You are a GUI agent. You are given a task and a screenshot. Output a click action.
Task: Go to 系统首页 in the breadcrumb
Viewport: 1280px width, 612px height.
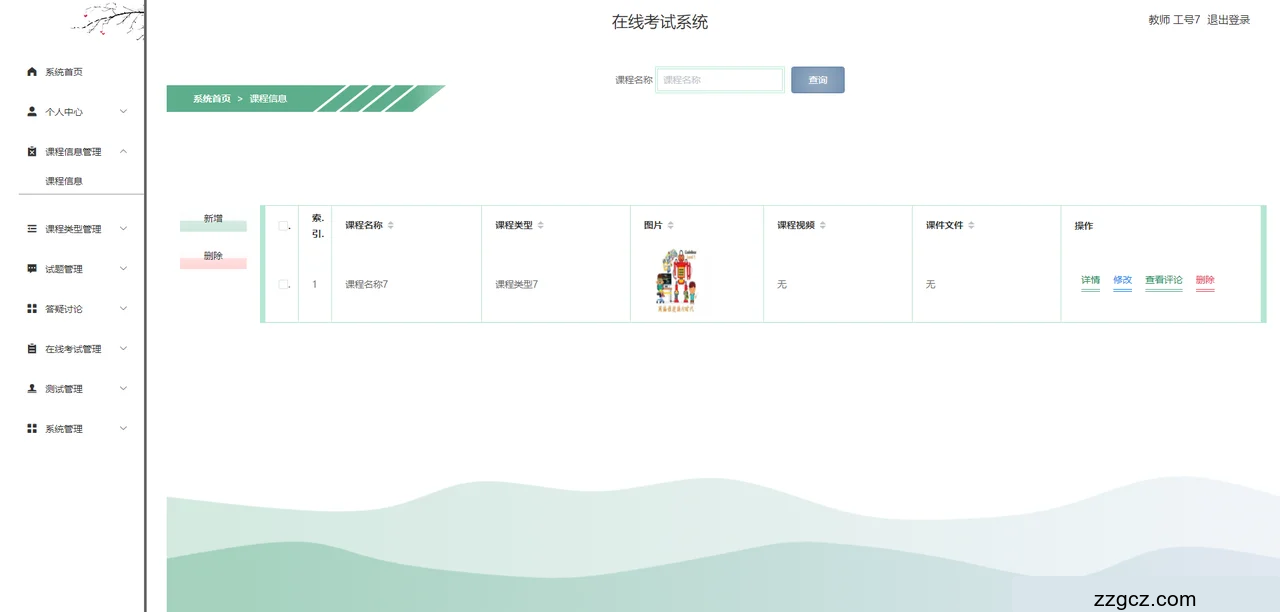tap(212, 99)
